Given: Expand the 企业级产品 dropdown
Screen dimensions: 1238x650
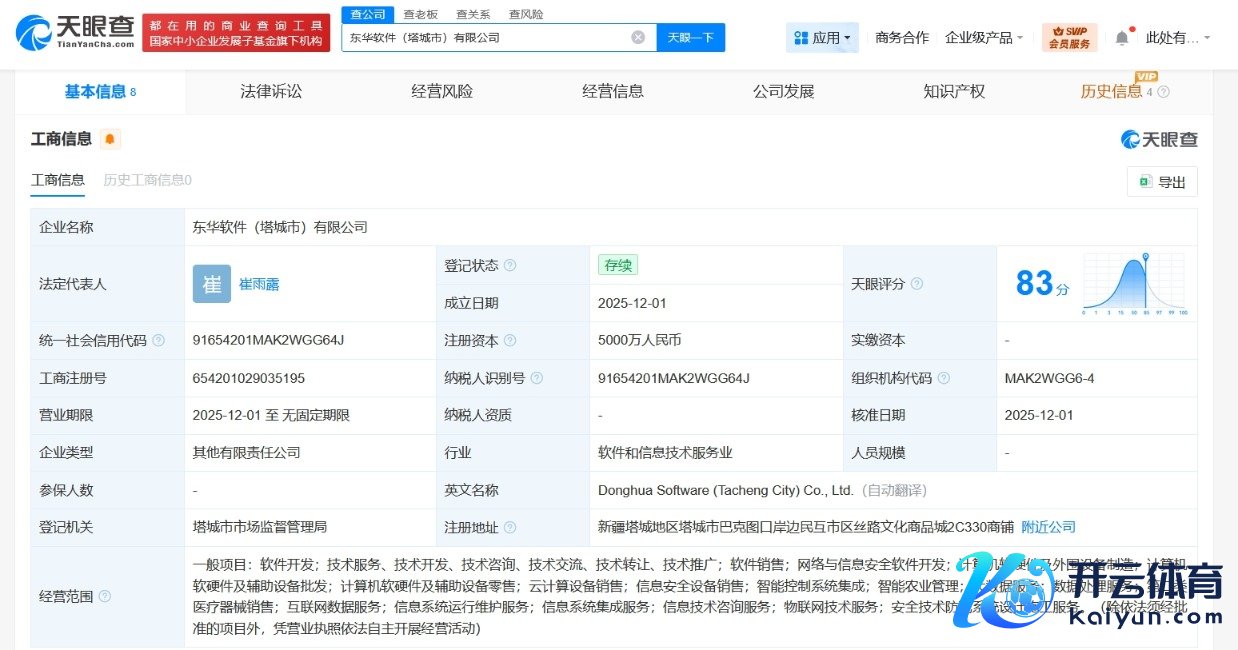Looking at the screenshot, I should tap(984, 38).
